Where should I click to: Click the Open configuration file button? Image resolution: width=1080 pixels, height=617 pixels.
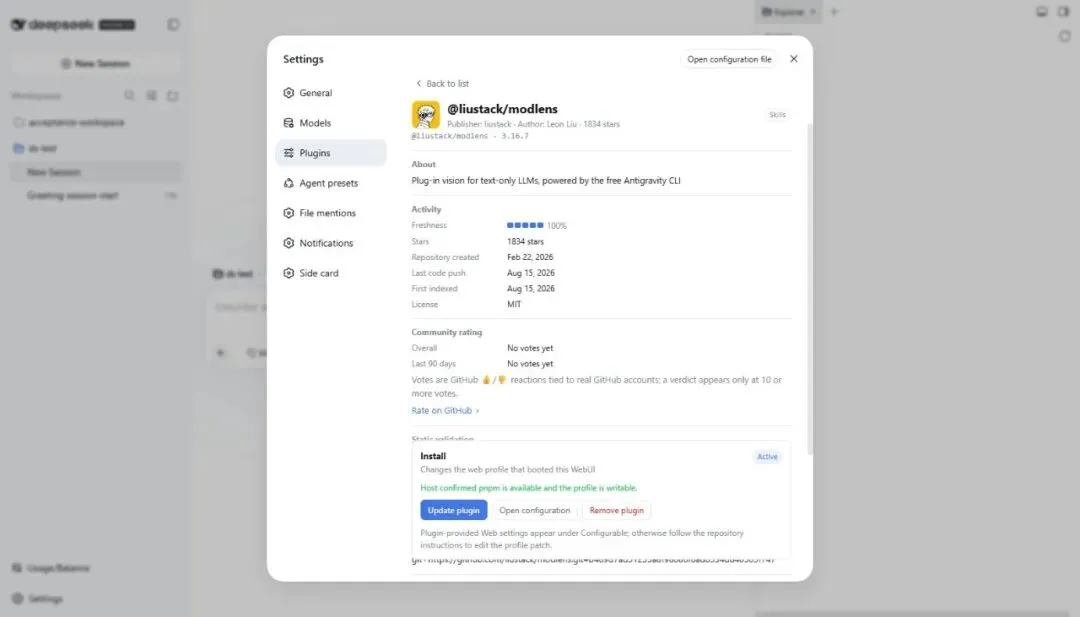(x=729, y=59)
